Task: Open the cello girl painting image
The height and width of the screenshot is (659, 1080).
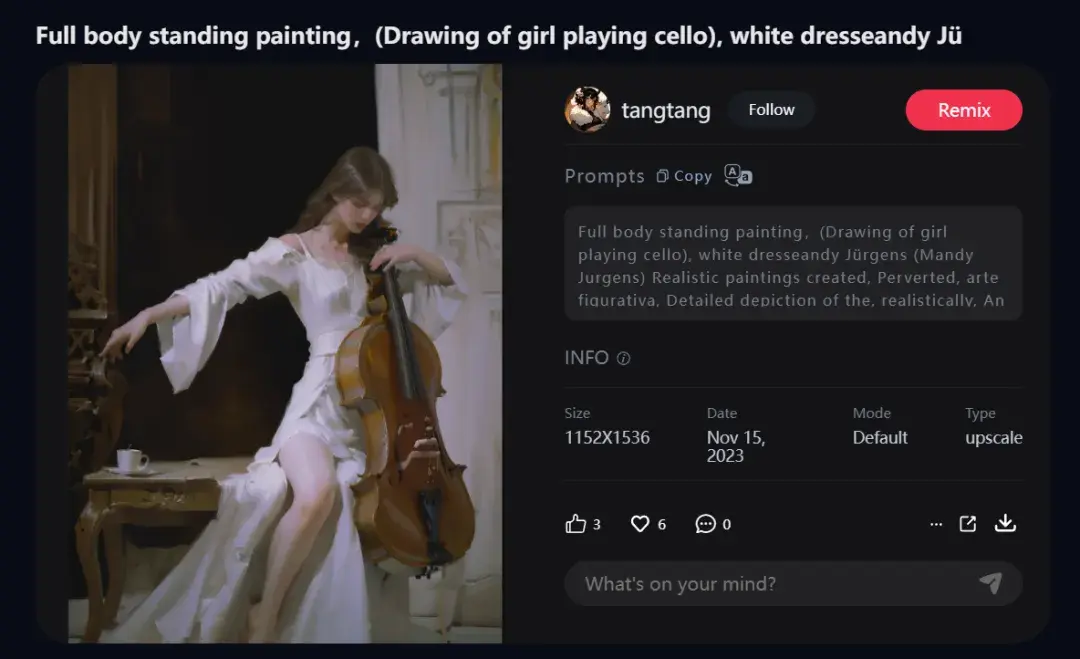Action: 285,353
